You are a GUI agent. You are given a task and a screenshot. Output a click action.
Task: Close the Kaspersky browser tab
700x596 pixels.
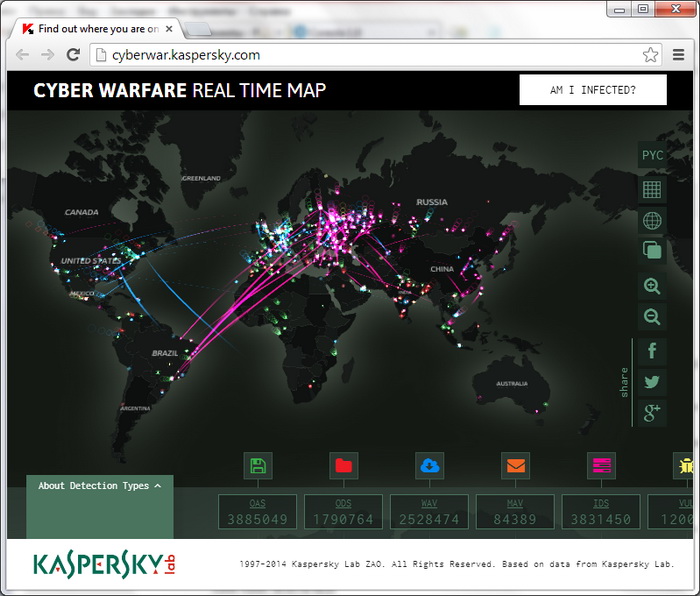169,29
